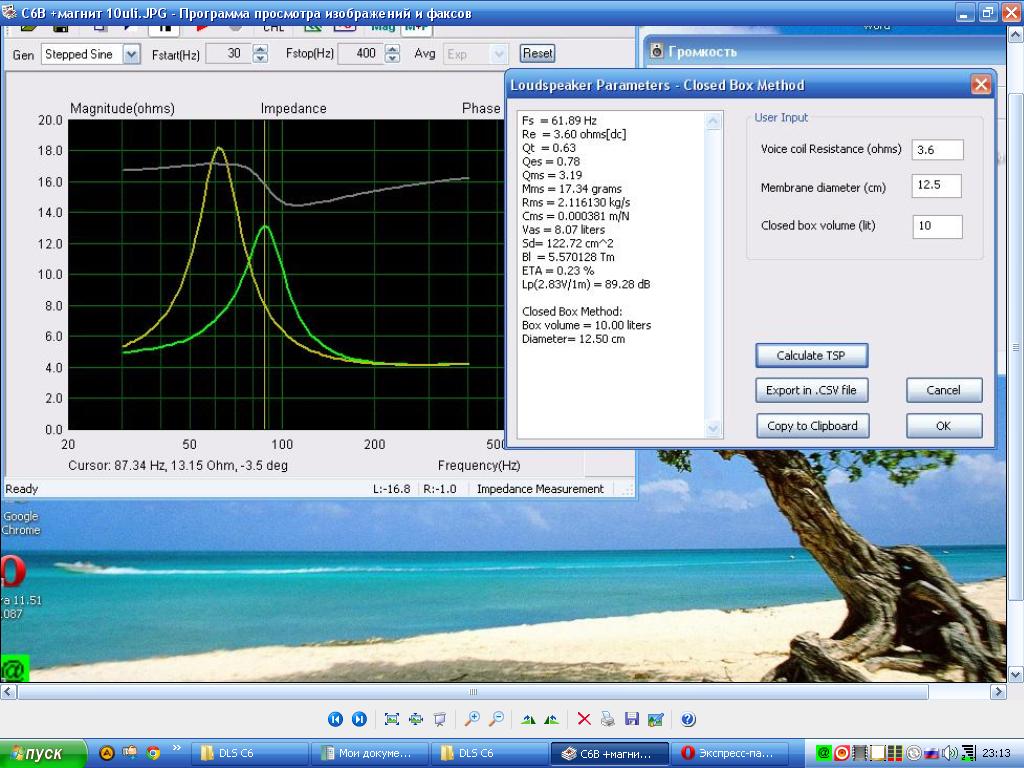Click the Fstart(Hz) field showing 30

point(229,54)
